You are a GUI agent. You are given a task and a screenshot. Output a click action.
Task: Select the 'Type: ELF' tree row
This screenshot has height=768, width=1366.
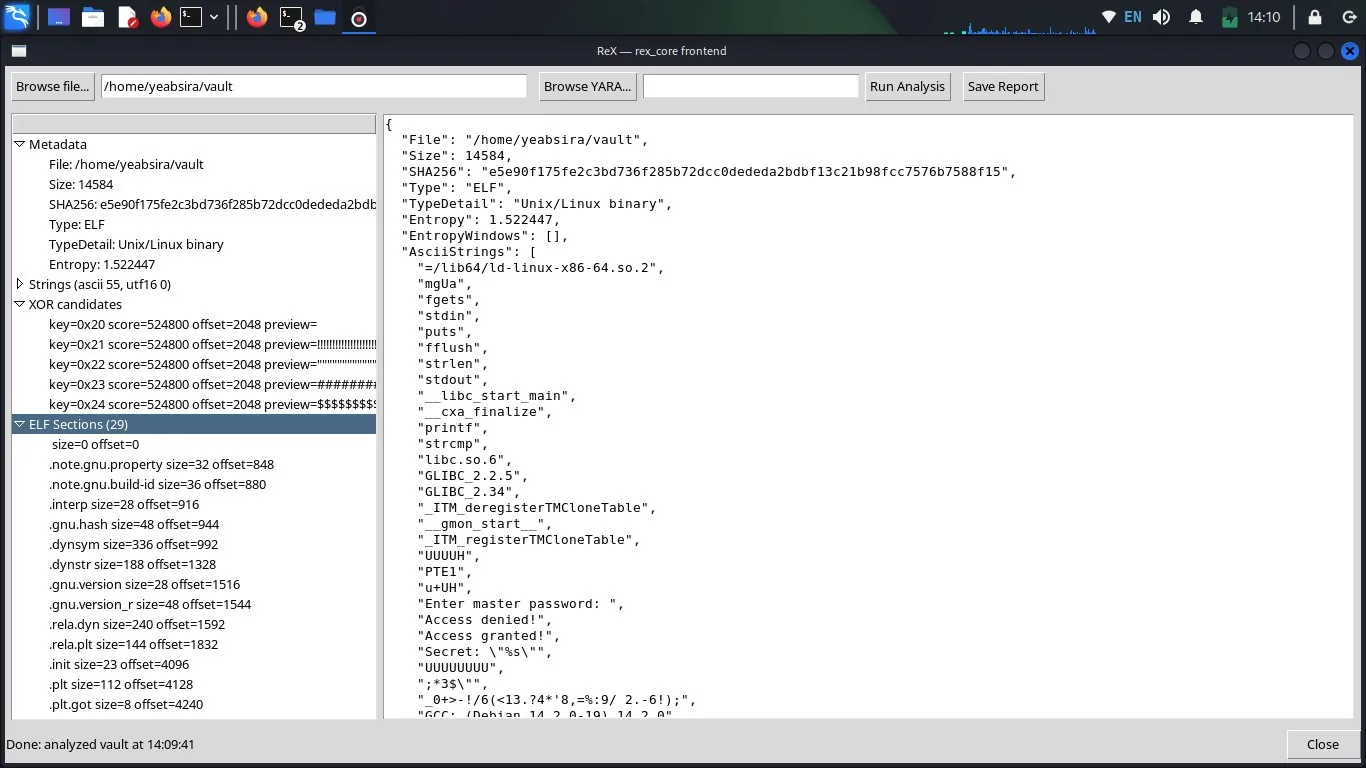194,224
